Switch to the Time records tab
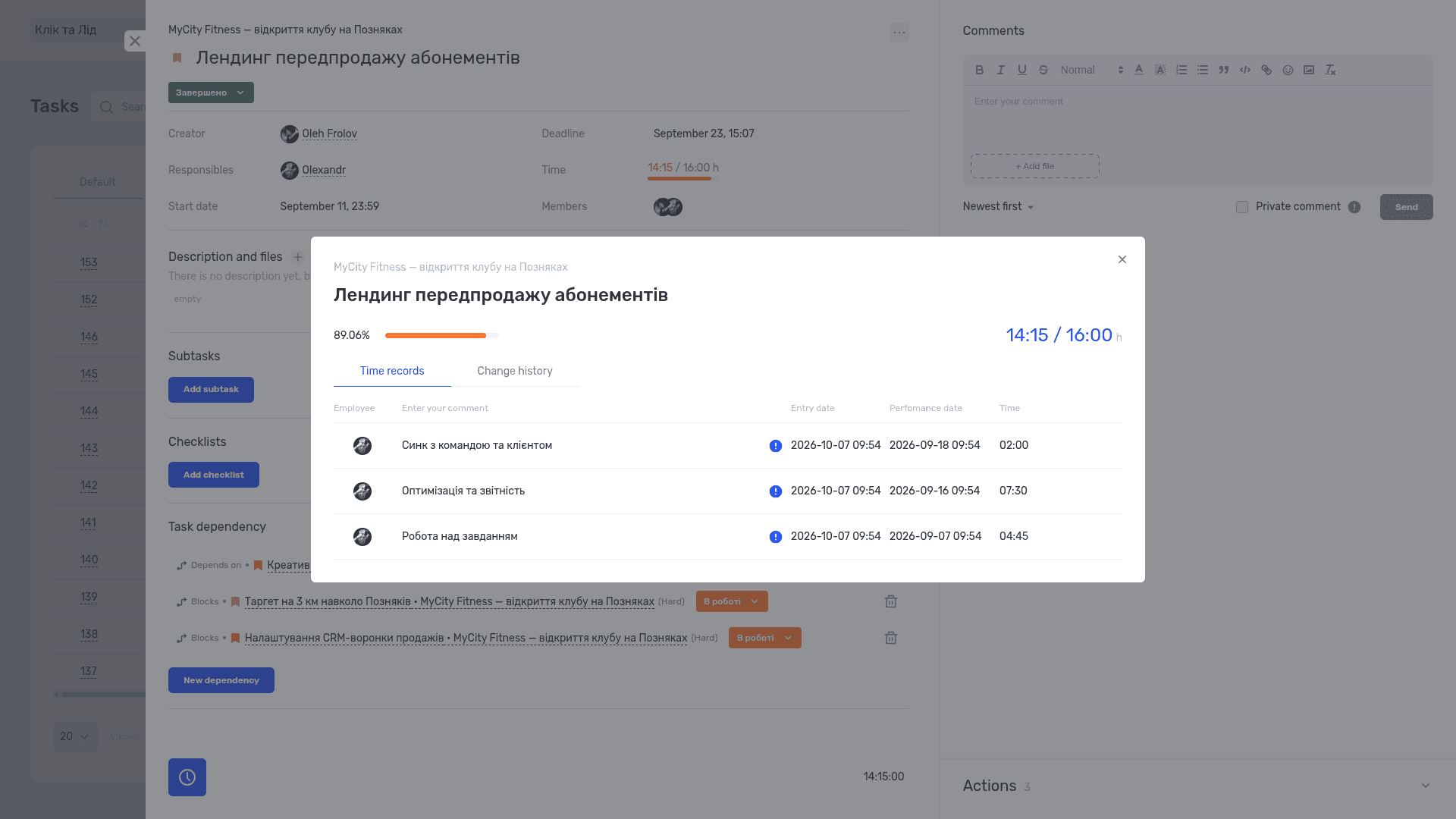The image size is (1456, 819). coord(392,371)
